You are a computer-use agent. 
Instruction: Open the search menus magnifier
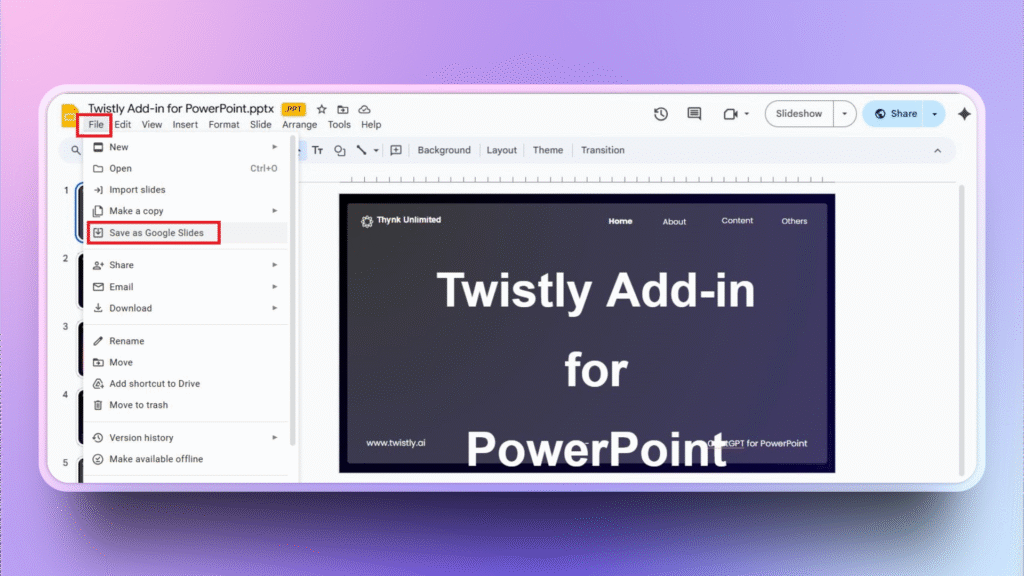pos(74,149)
